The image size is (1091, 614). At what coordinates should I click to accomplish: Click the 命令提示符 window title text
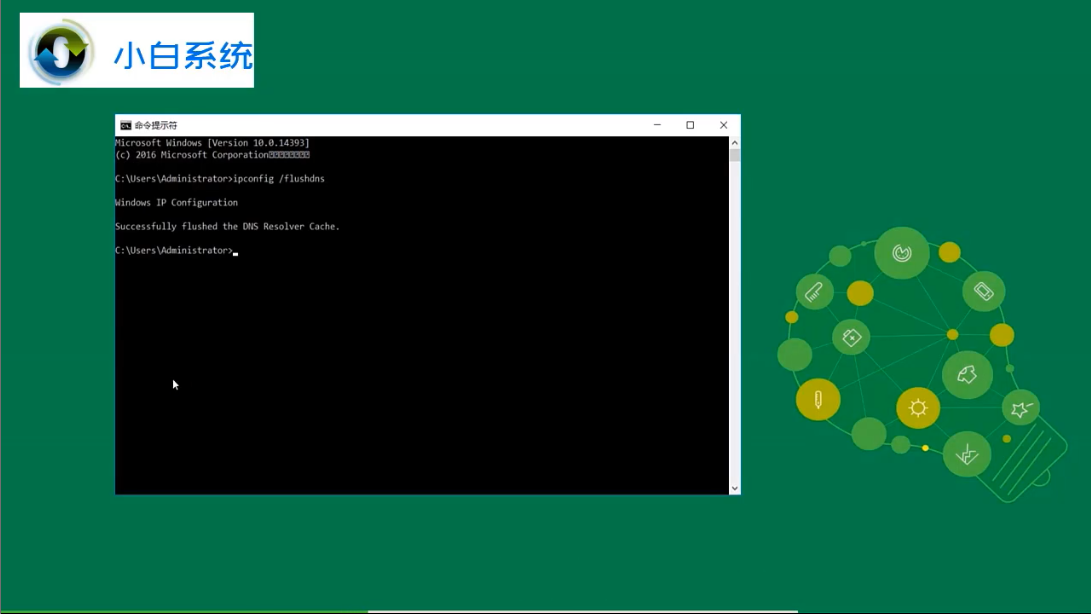[156, 125]
